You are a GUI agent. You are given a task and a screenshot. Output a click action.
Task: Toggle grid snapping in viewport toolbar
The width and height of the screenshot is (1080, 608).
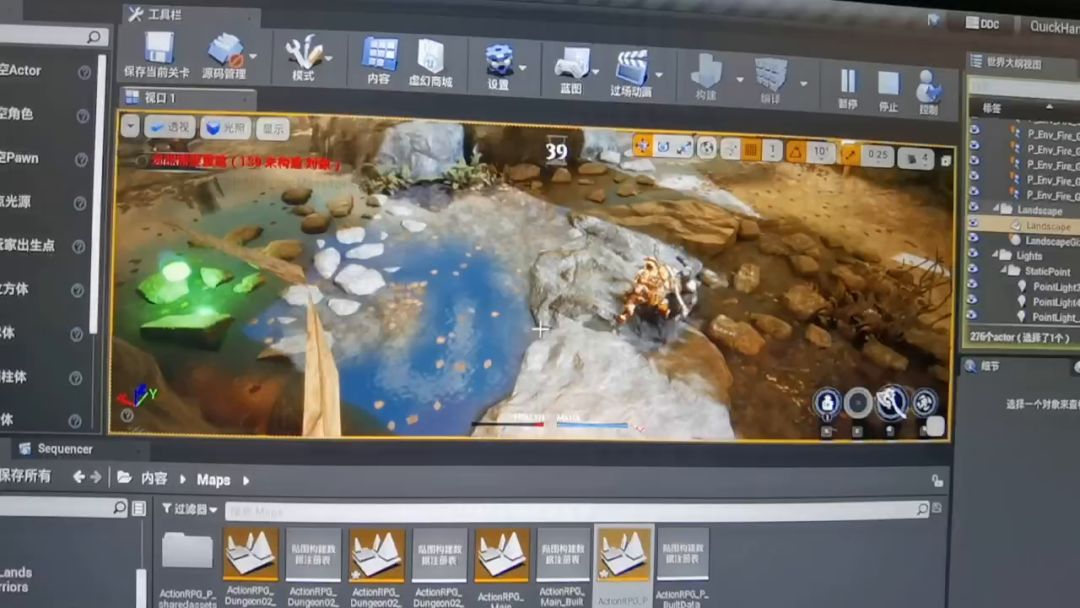(x=751, y=150)
